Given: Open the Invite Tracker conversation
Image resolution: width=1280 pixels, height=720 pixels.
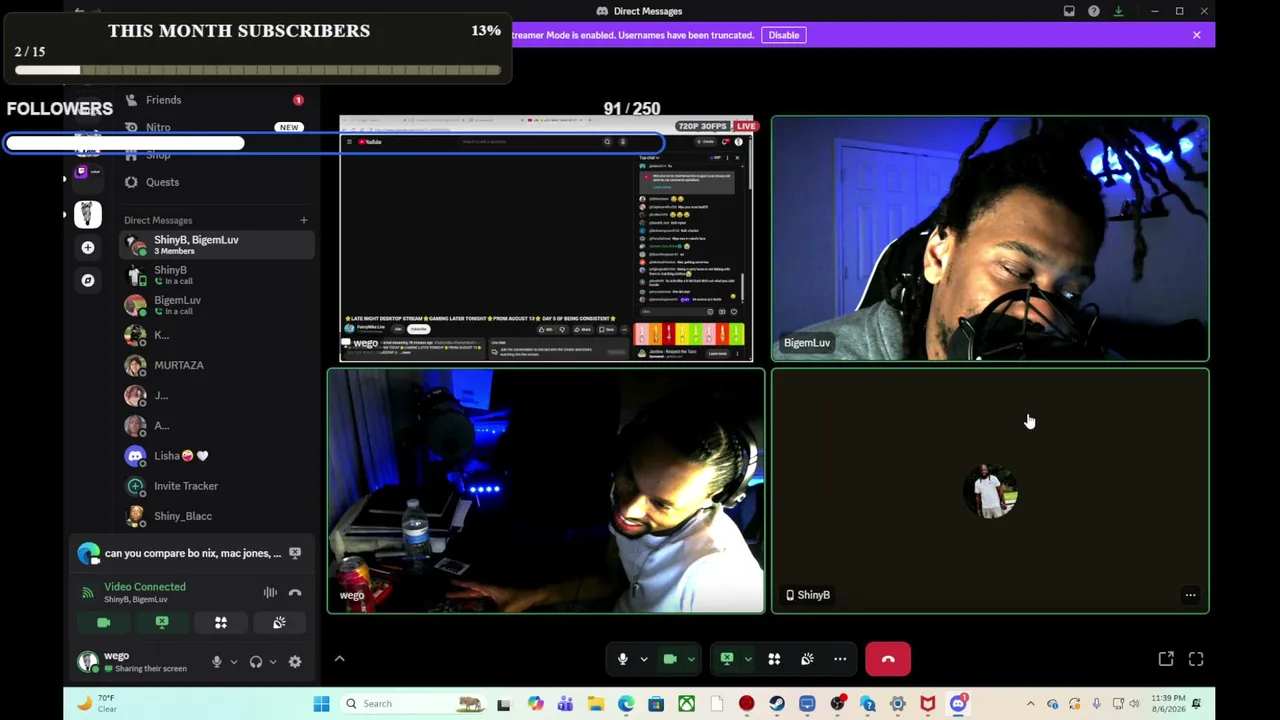Looking at the screenshot, I should click(x=217, y=486).
